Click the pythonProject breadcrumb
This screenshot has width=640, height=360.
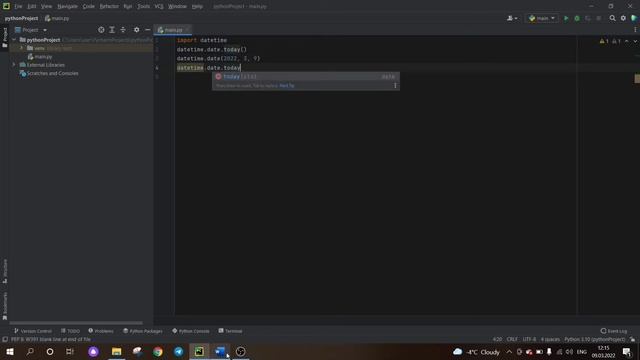tap(21, 18)
